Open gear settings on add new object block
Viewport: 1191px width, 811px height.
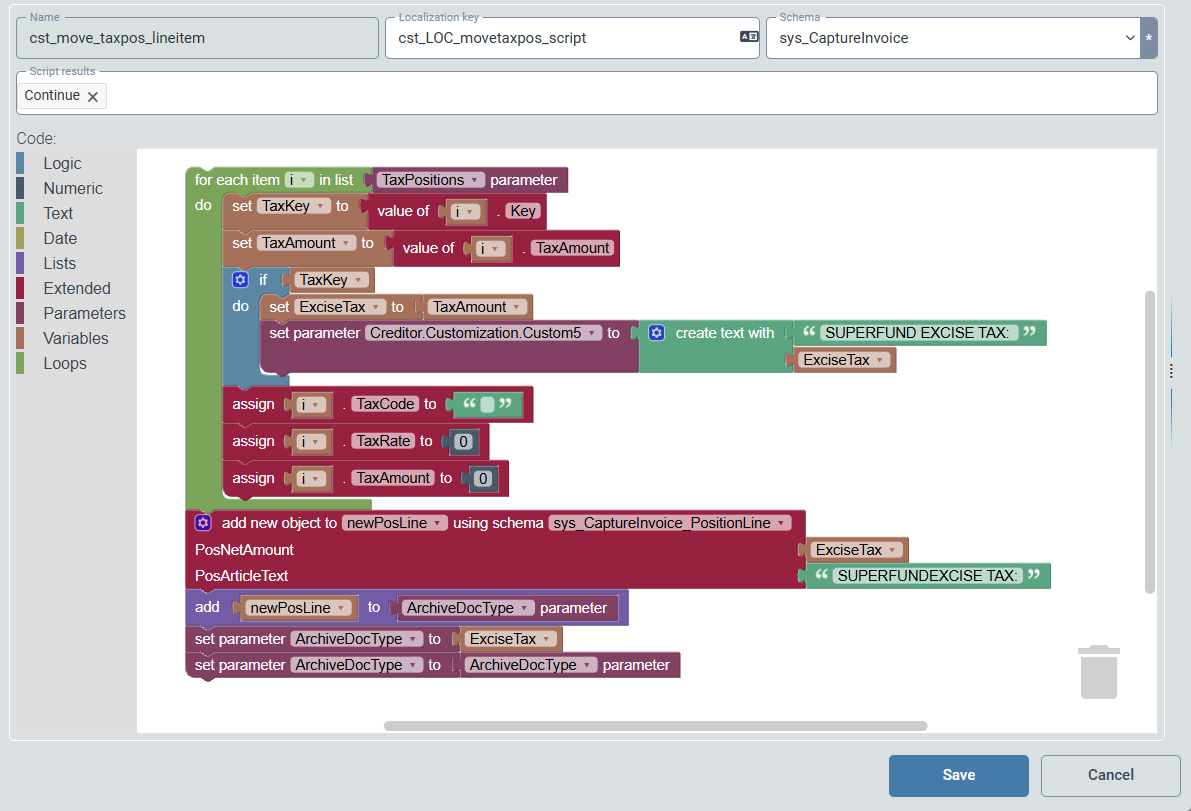[203, 522]
